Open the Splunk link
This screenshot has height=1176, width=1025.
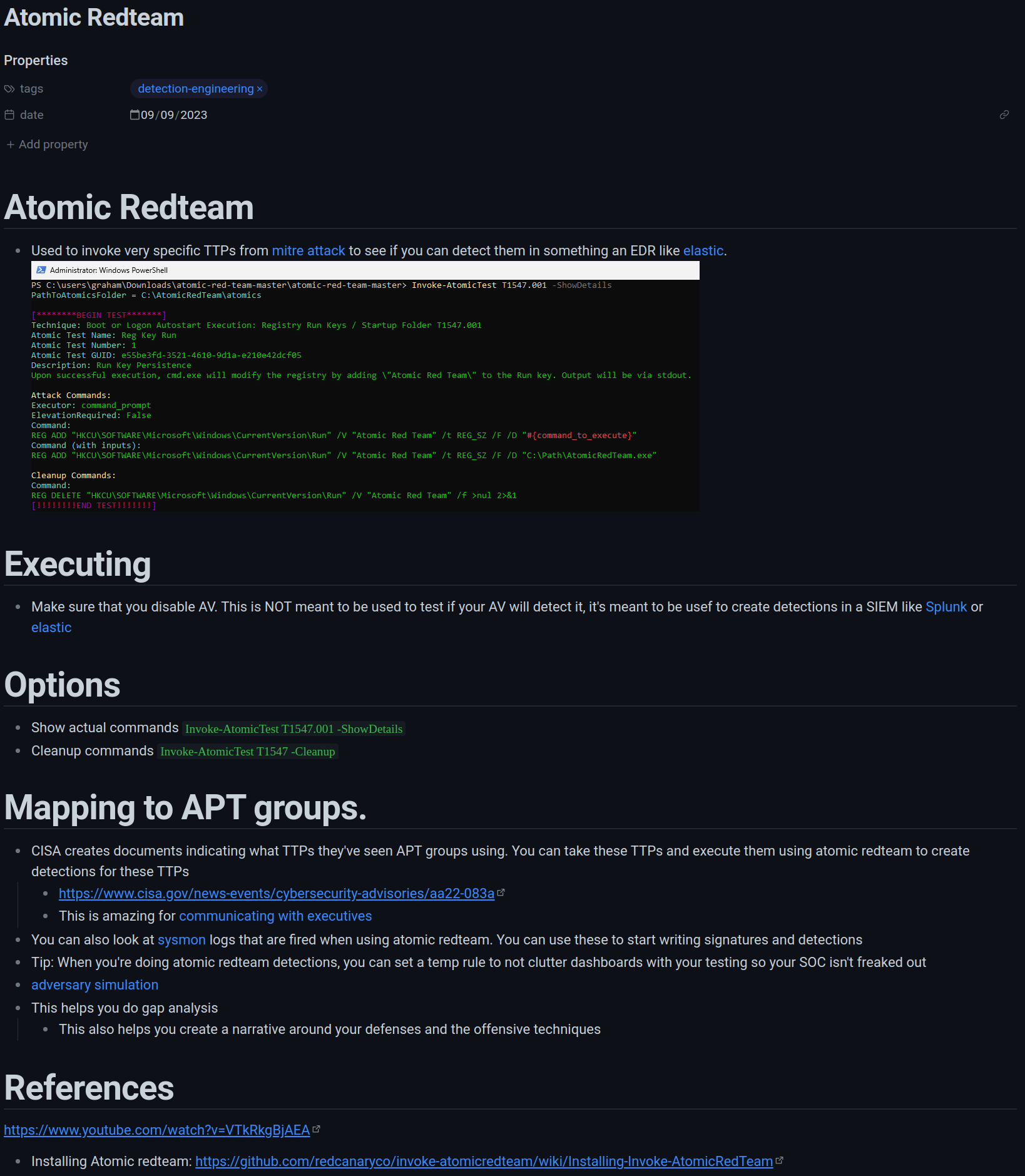click(x=946, y=607)
